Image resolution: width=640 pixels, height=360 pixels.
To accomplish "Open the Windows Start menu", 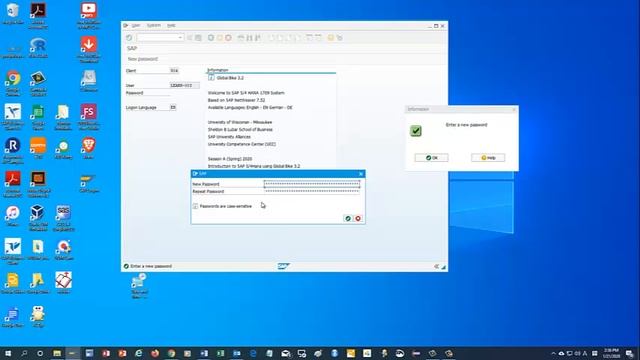I will (x=8, y=353).
